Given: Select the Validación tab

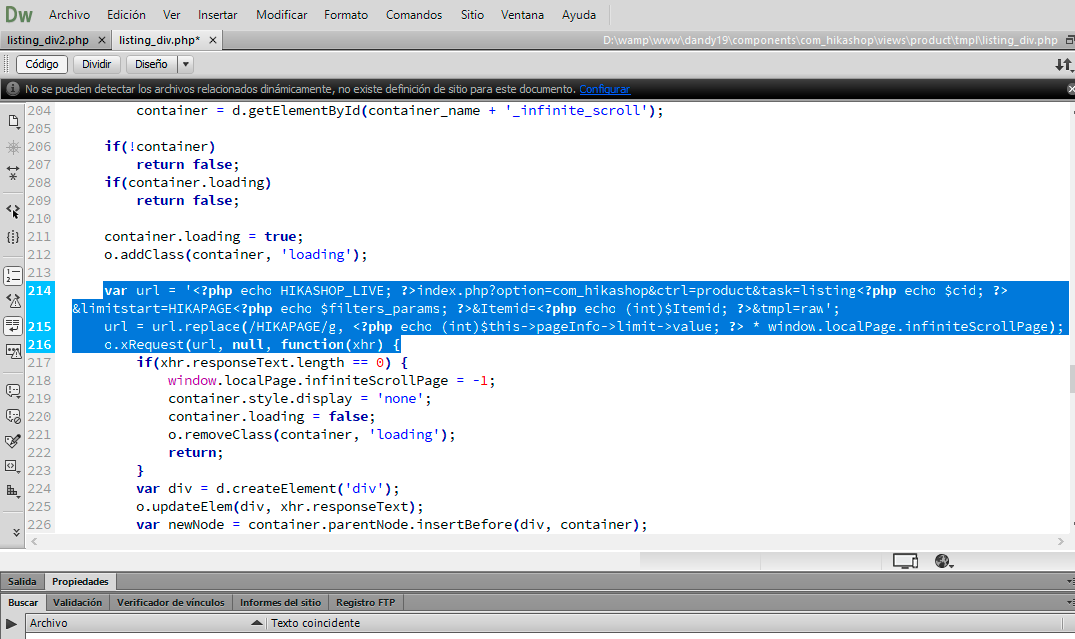Looking at the screenshot, I should (77, 603).
